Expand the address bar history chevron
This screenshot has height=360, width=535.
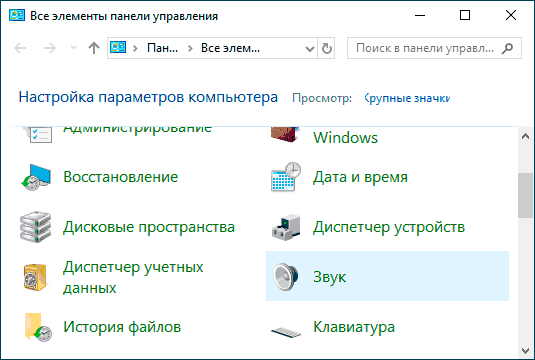tap(309, 48)
